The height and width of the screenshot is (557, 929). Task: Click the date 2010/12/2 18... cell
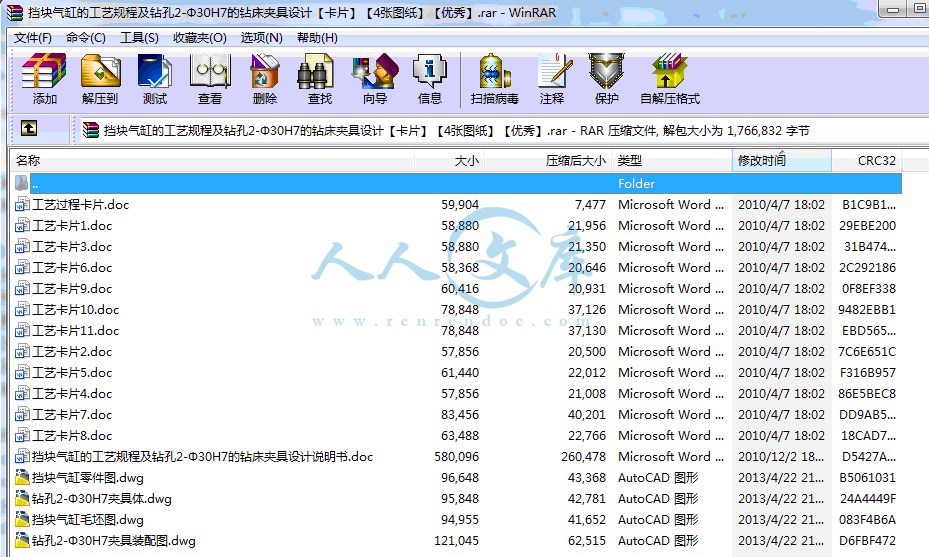tap(781, 457)
